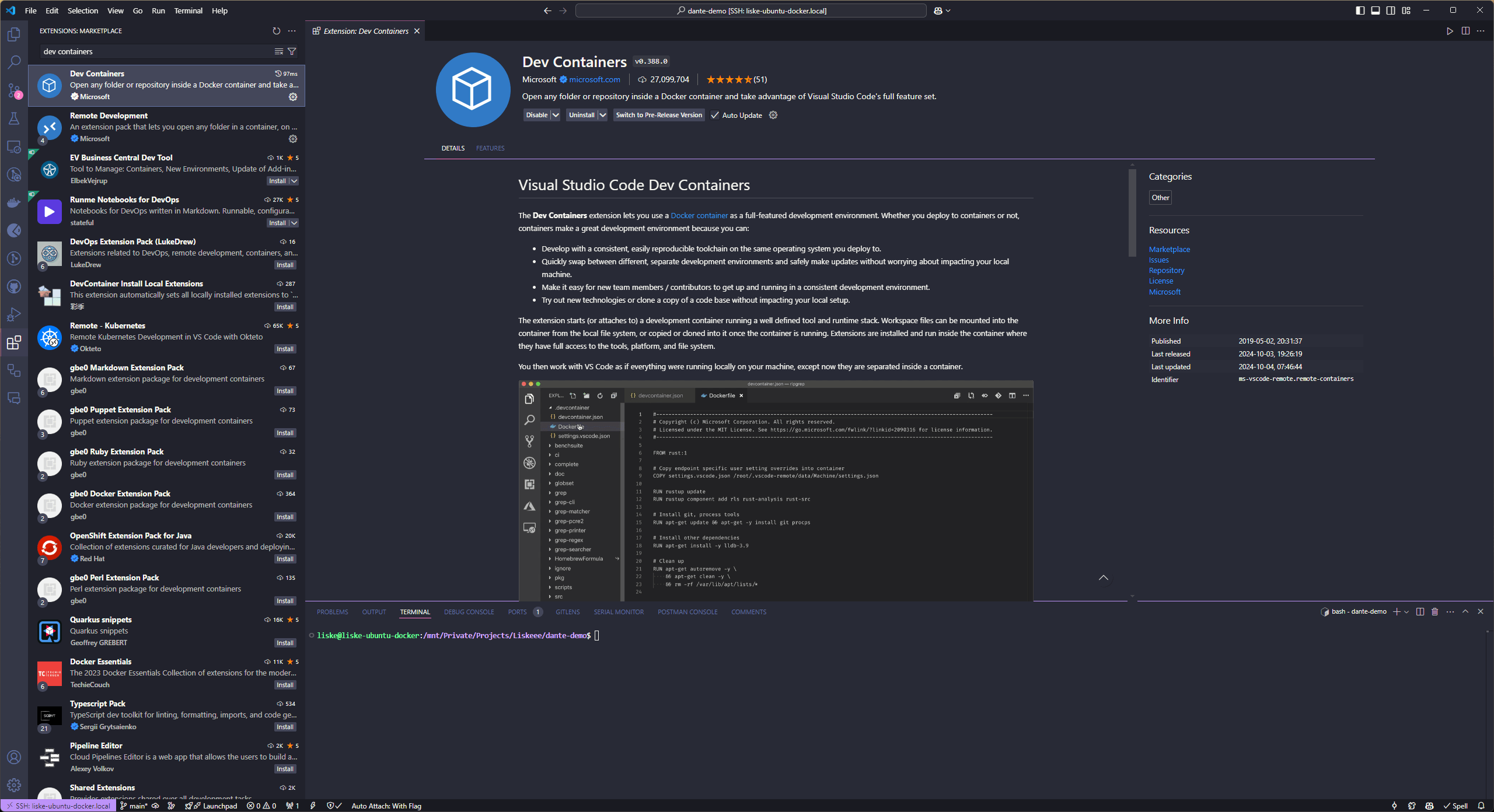
Task: Open the Testing flask view
Action: 14,118
